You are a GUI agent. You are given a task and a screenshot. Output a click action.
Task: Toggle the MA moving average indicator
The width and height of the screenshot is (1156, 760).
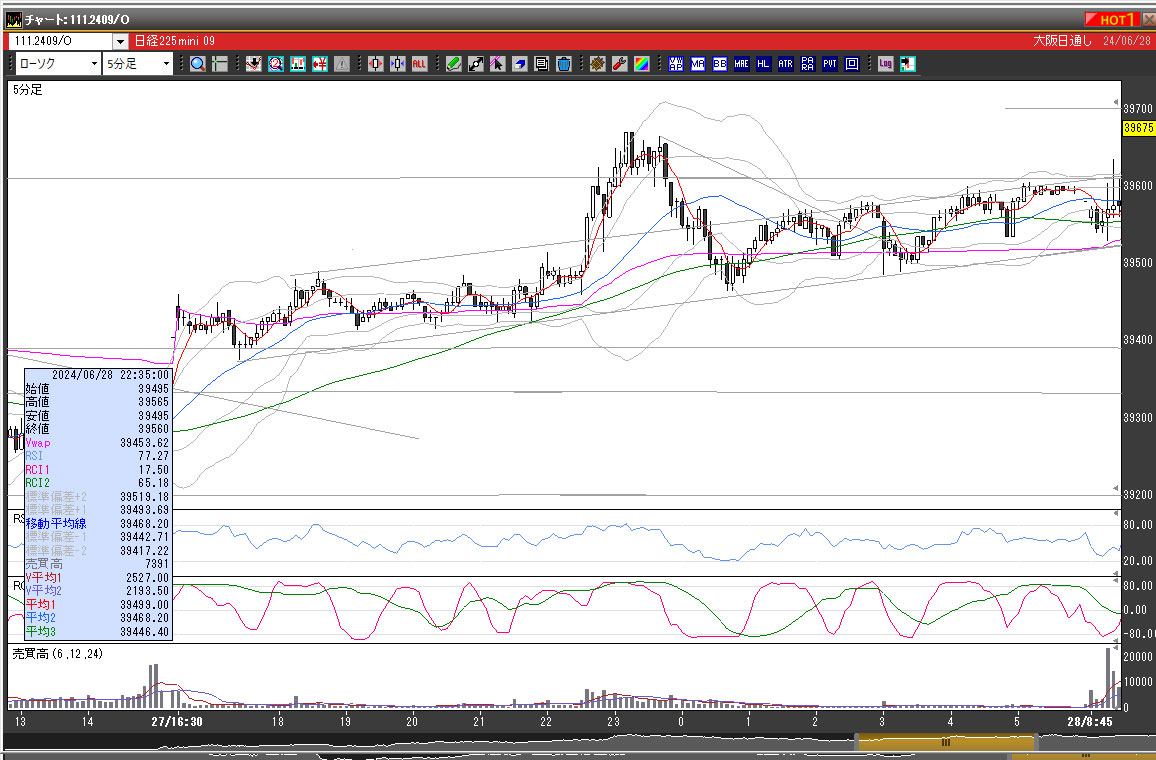[697, 64]
